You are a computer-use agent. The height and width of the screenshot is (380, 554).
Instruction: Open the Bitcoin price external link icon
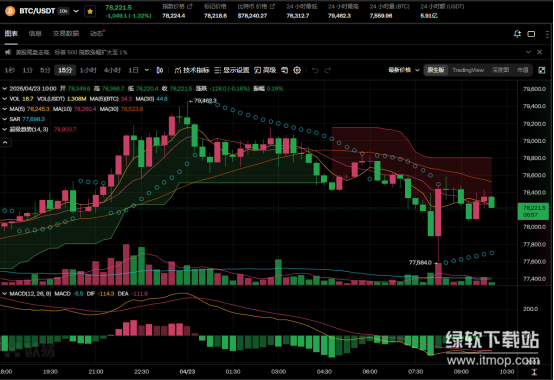tap(272, 6)
